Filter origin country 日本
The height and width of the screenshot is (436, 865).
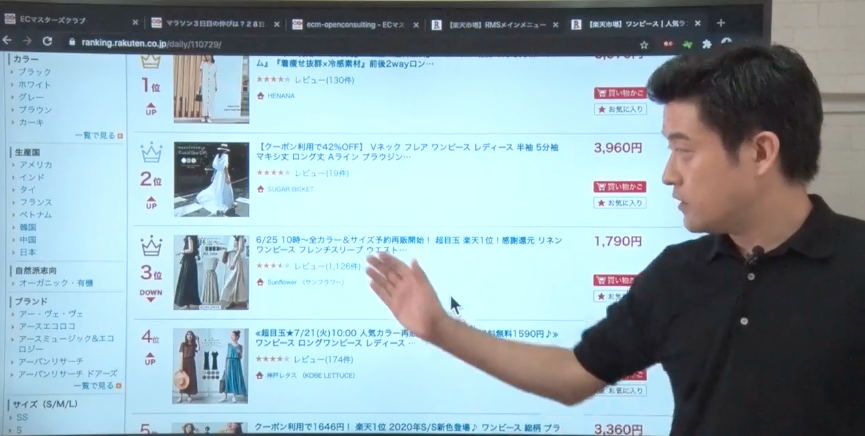(x=28, y=252)
